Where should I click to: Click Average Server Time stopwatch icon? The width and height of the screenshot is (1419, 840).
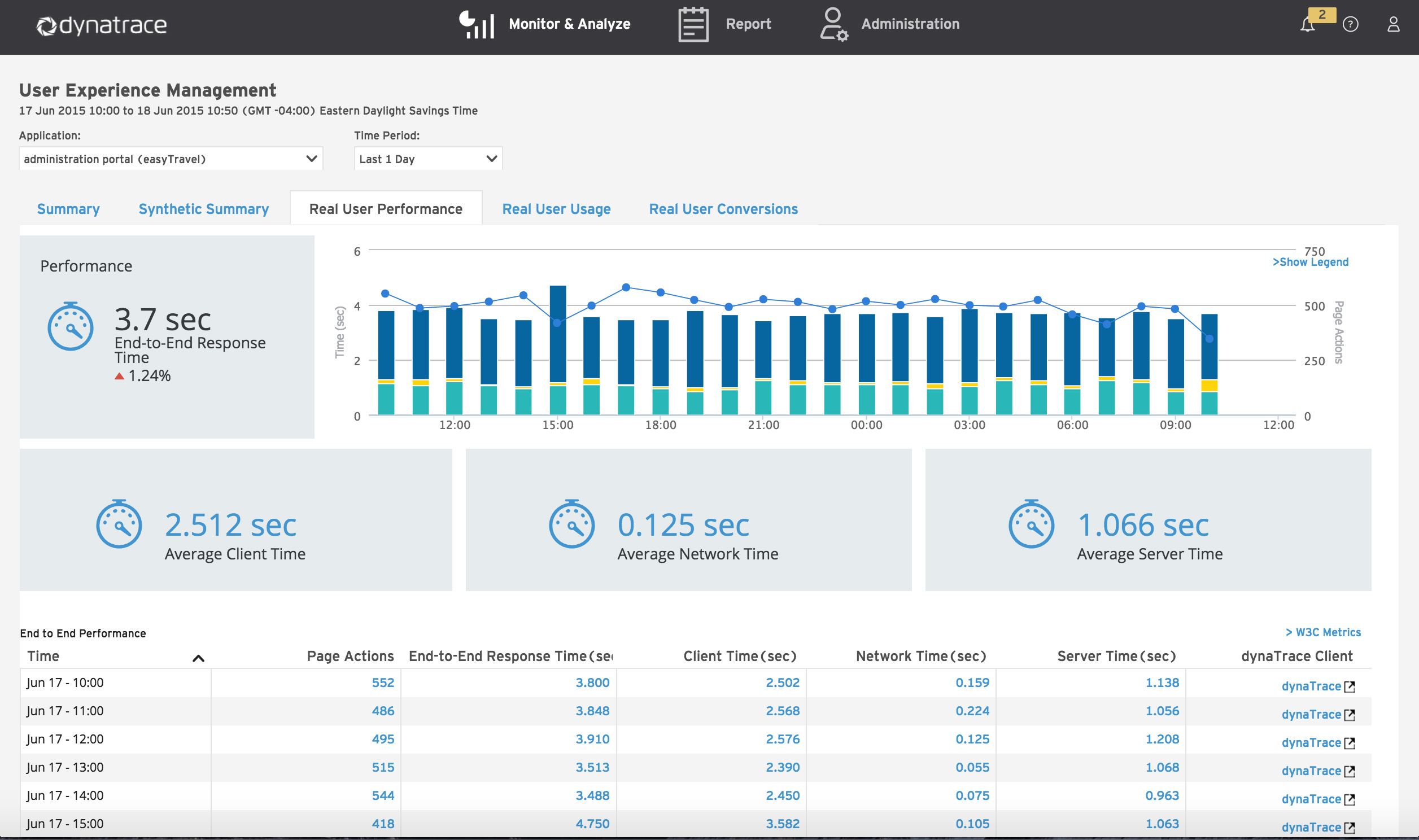click(1031, 523)
